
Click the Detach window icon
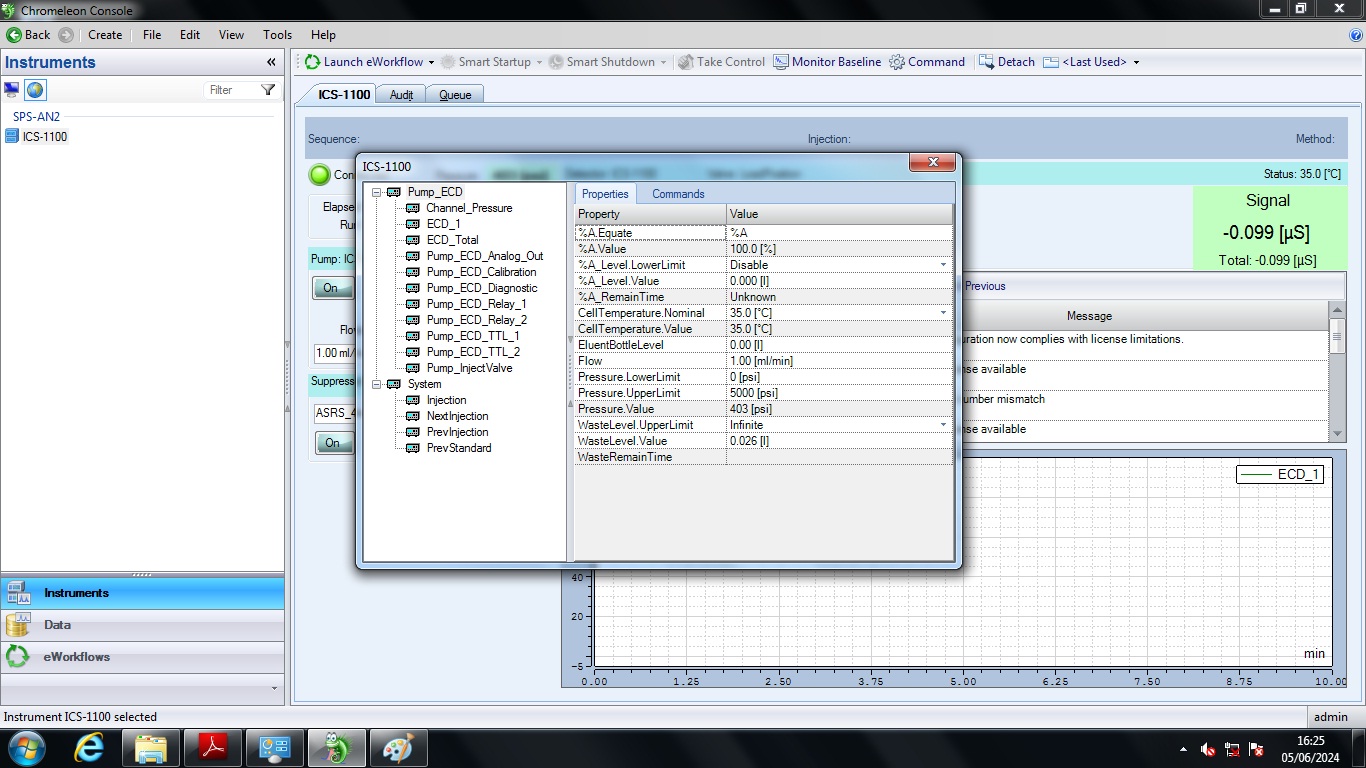[986, 62]
